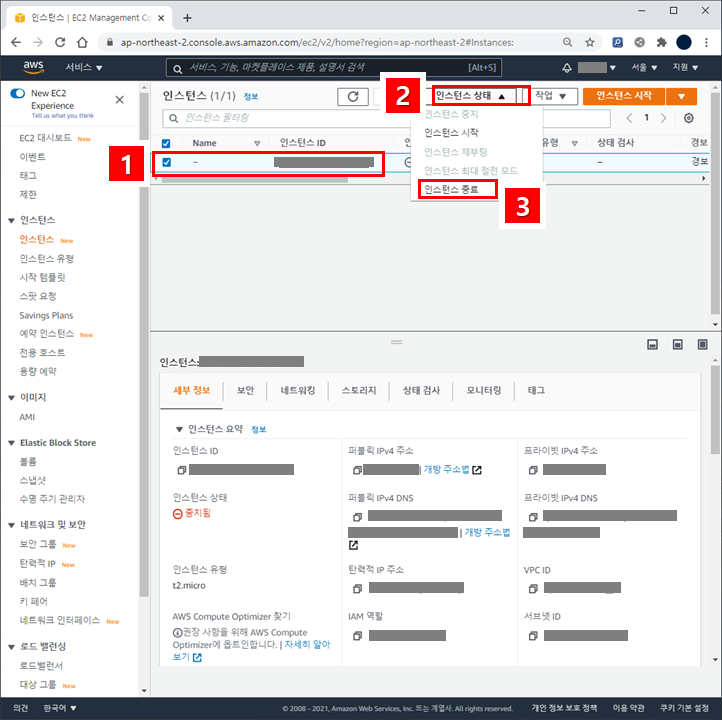Expand details panel to full size
The width and height of the screenshot is (722, 720).
tap(702, 344)
